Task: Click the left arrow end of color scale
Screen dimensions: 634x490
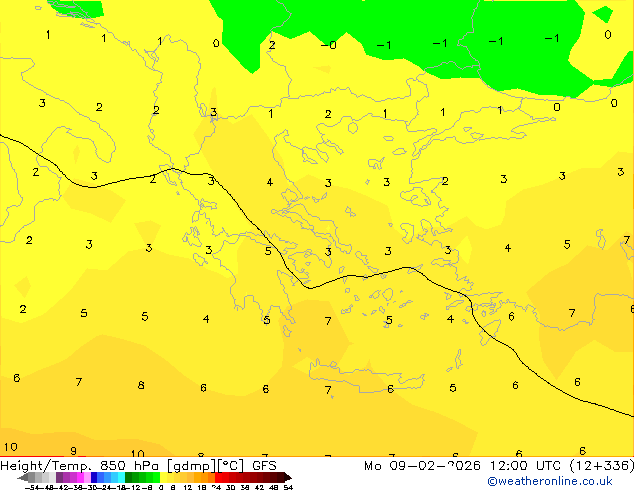Action: point(23,477)
